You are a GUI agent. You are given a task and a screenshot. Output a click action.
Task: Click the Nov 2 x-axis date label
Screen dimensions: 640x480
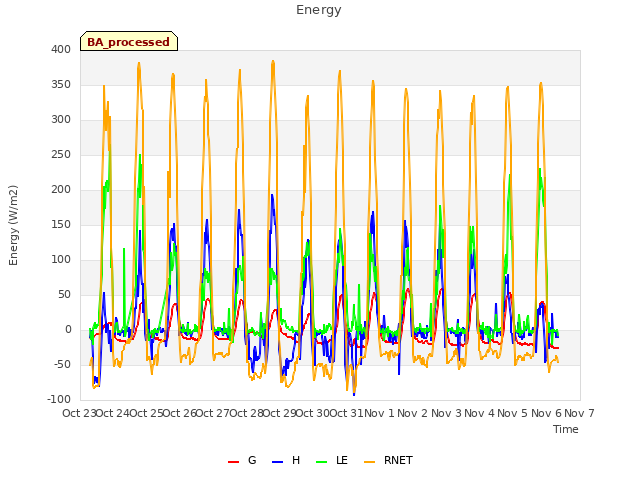coord(413,413)
